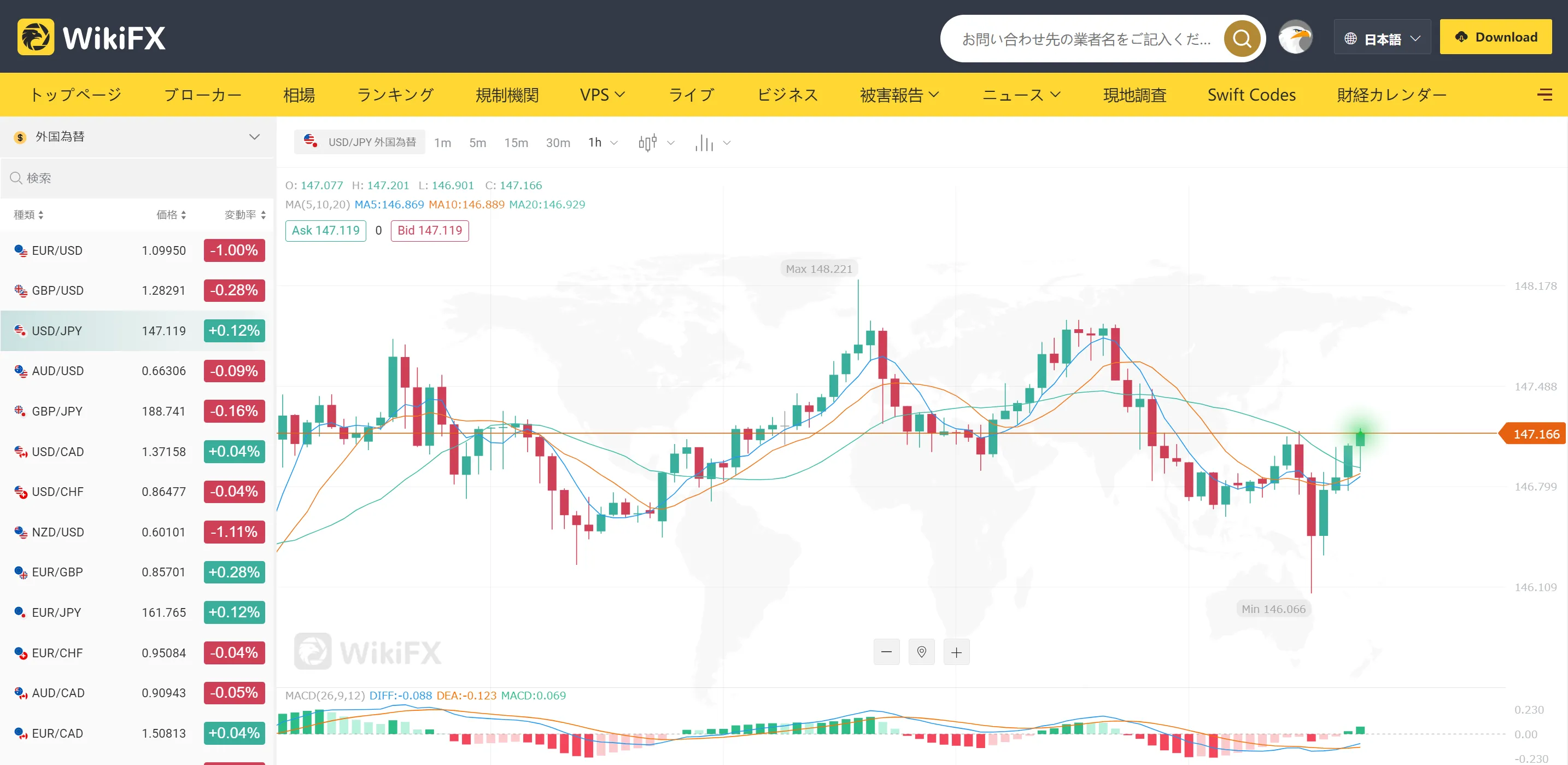Open the 日本語 language dropdown

tap(1382, 38)
